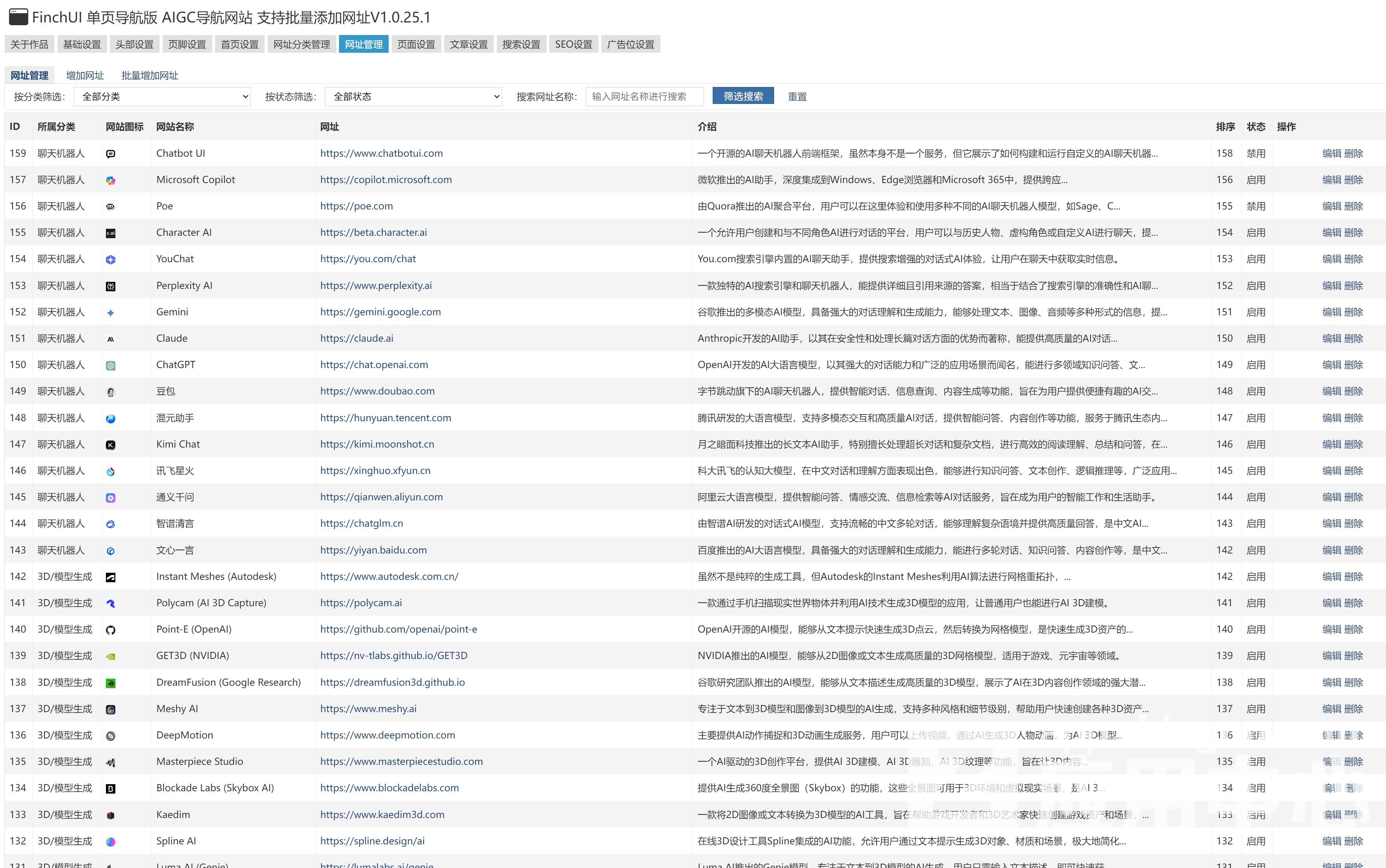Click the Perplexity AI site icon

point(111,286)
